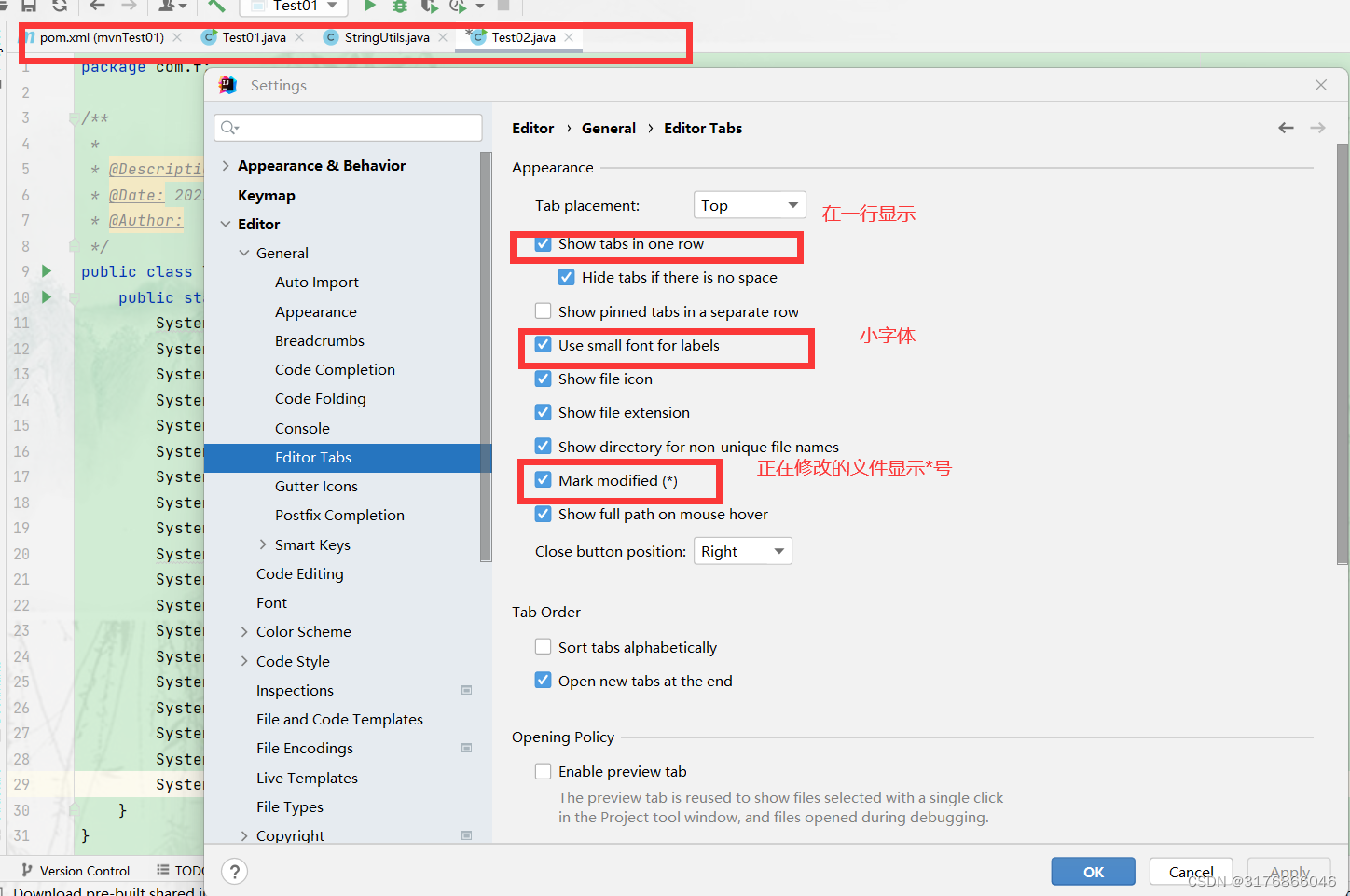
Task: Select Code Folding in the tree
Action: [x=321, y=398]
